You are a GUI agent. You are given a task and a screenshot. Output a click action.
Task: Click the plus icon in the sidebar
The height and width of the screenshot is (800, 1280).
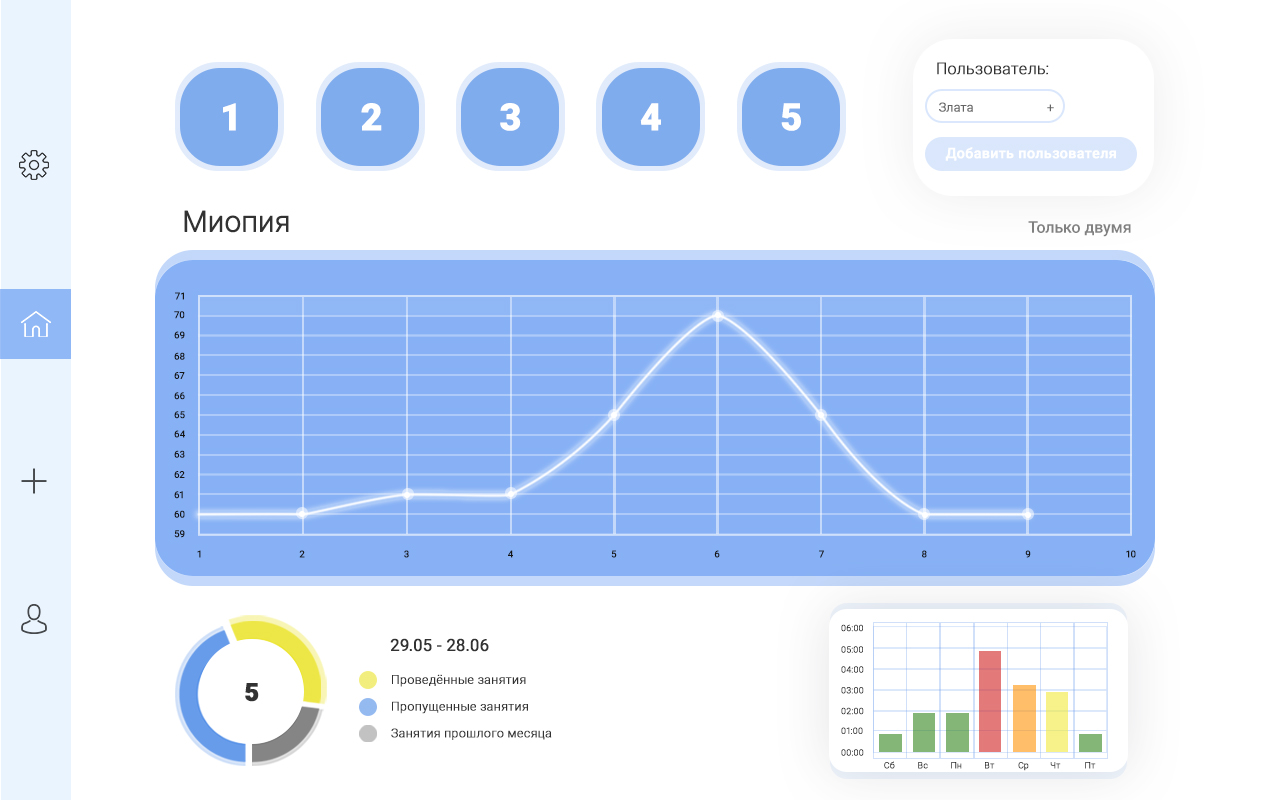[34, 482]
